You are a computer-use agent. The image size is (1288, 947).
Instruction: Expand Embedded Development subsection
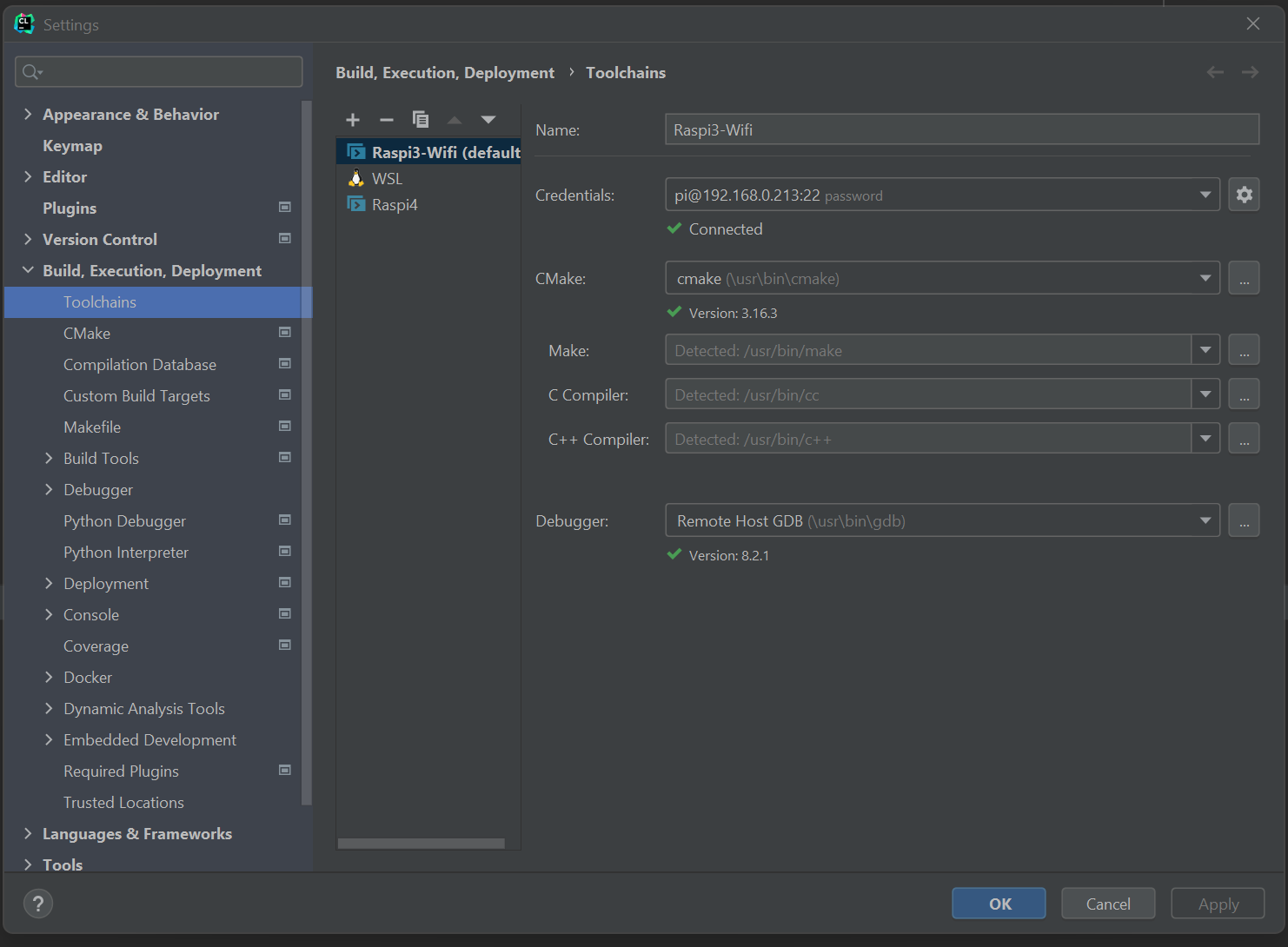[x=49, y=739]
